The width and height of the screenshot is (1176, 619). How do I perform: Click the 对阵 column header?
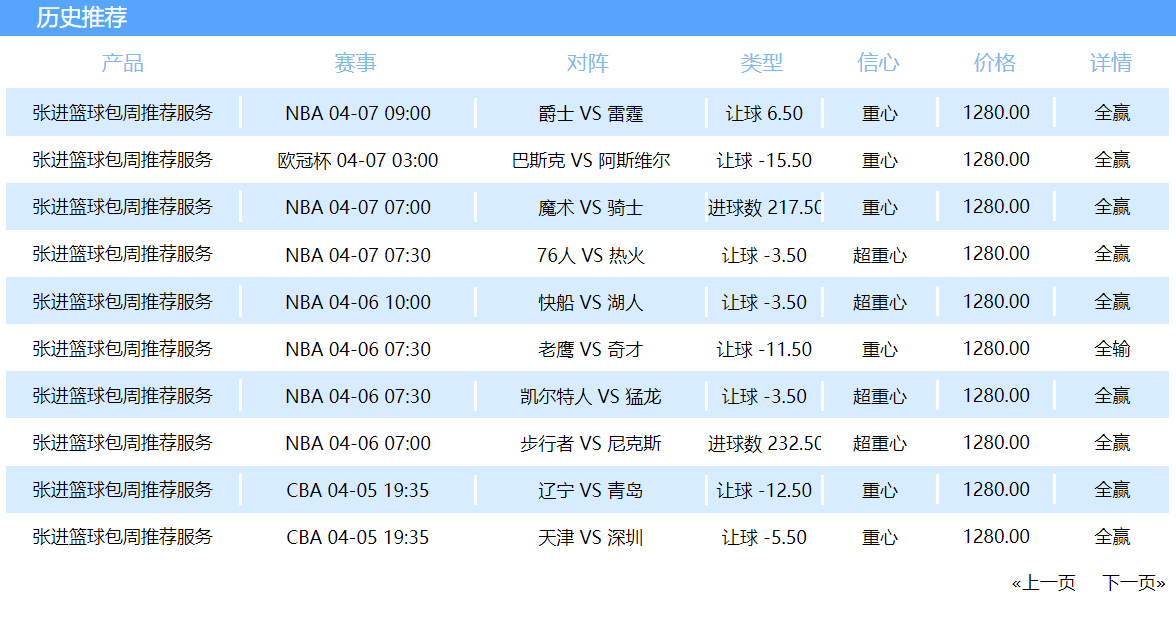(588, 63)
